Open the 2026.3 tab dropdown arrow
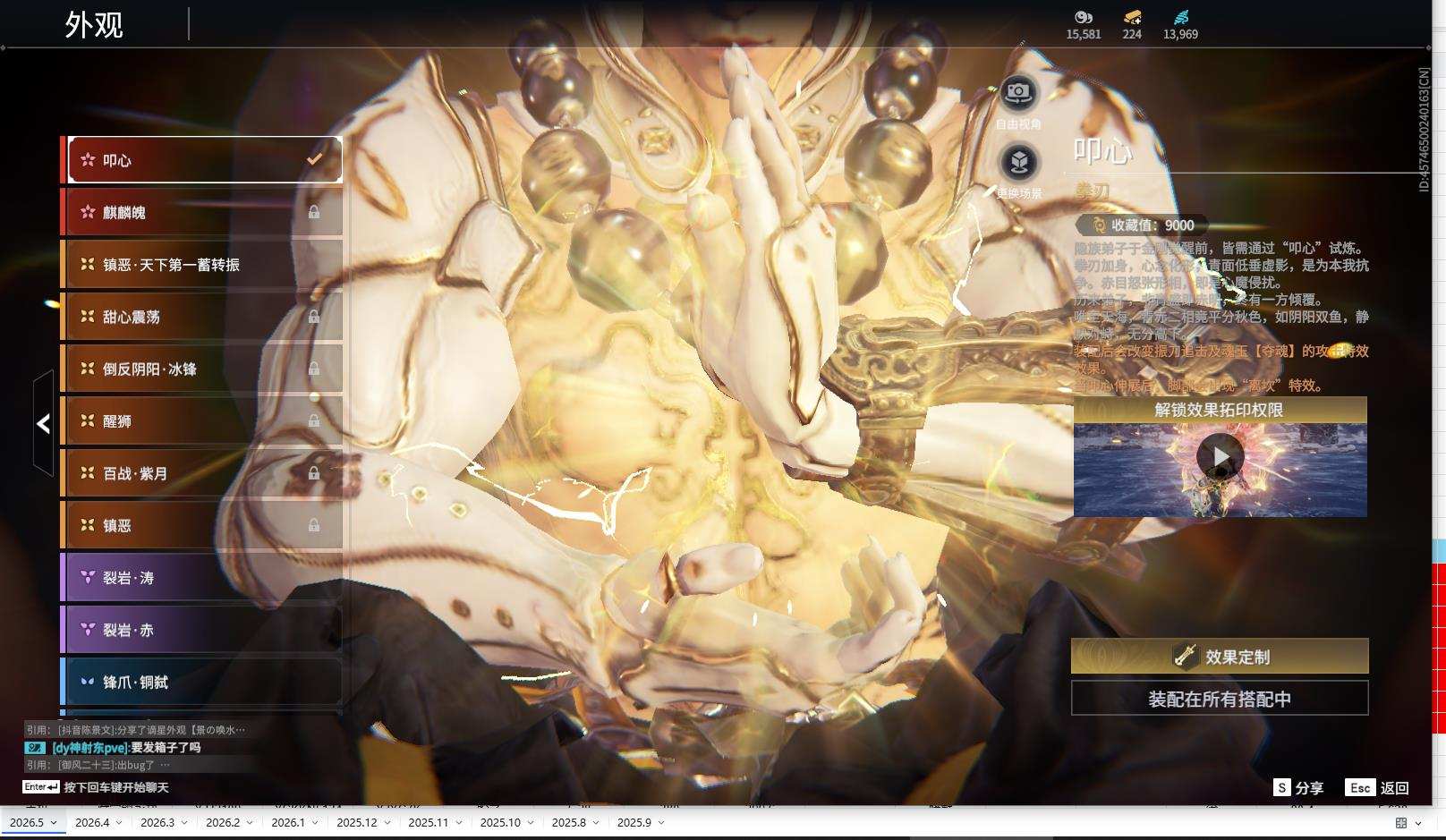The height and width of the screenshot is (840, 1446). (x=184, y=823)
